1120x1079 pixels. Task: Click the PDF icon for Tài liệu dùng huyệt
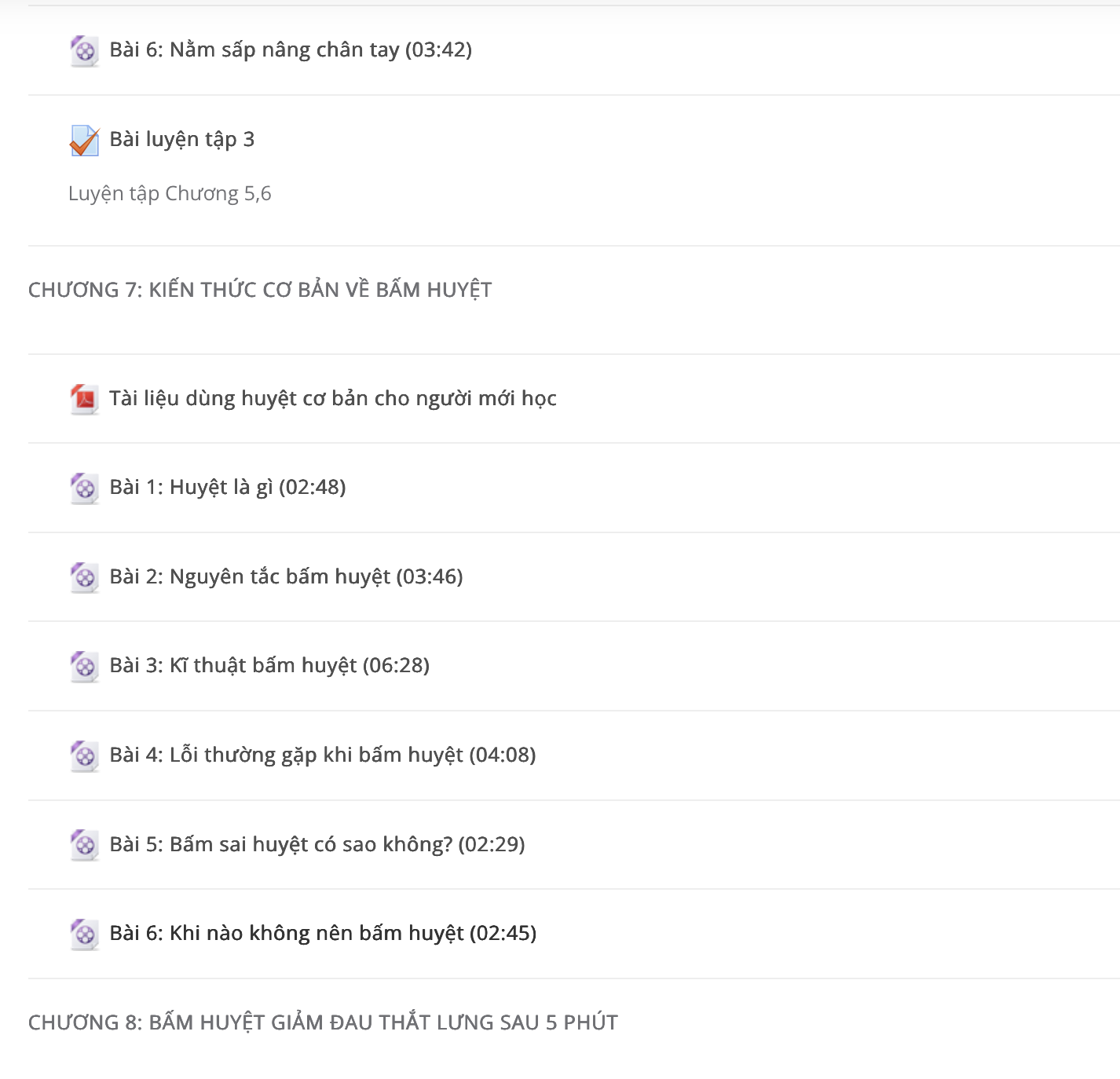[84, 399]
